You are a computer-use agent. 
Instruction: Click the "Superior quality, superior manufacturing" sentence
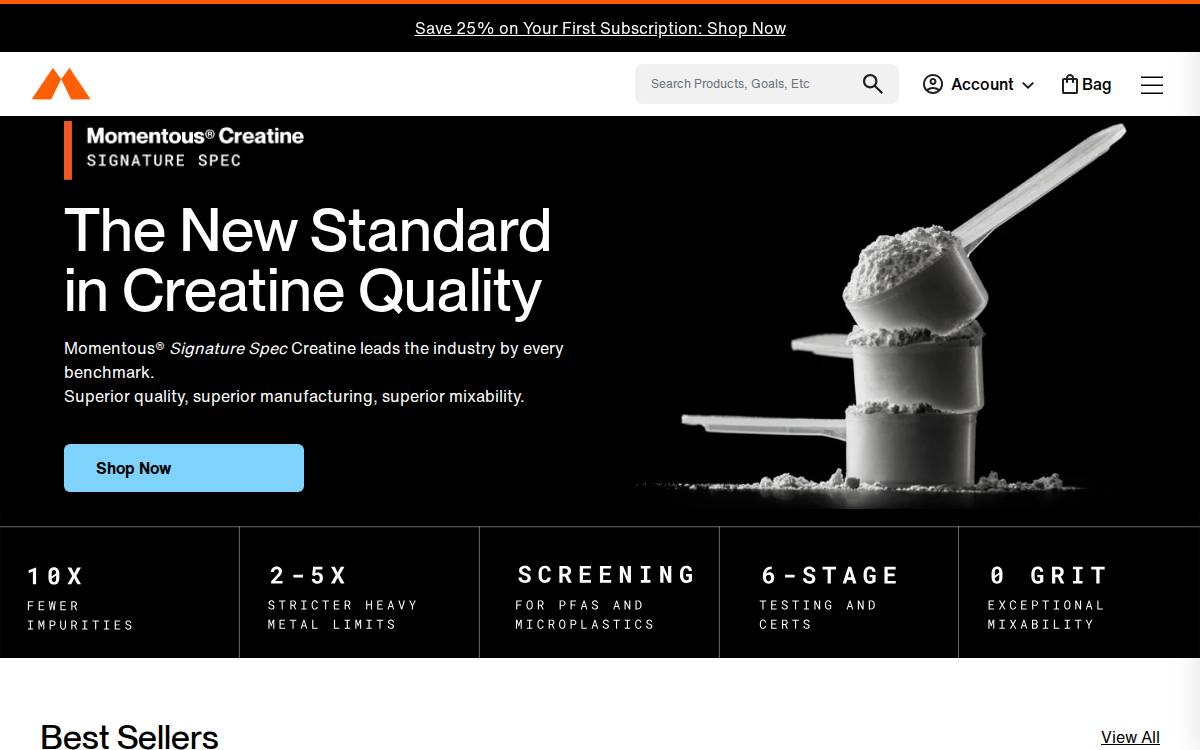294,396
